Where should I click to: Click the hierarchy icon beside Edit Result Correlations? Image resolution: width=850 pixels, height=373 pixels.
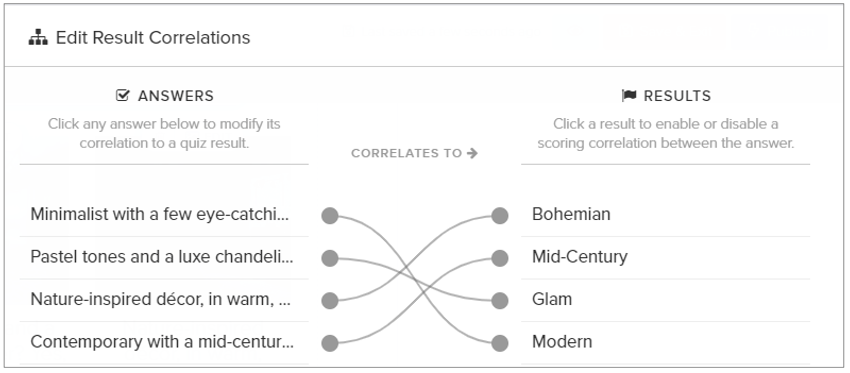(38, 38)
